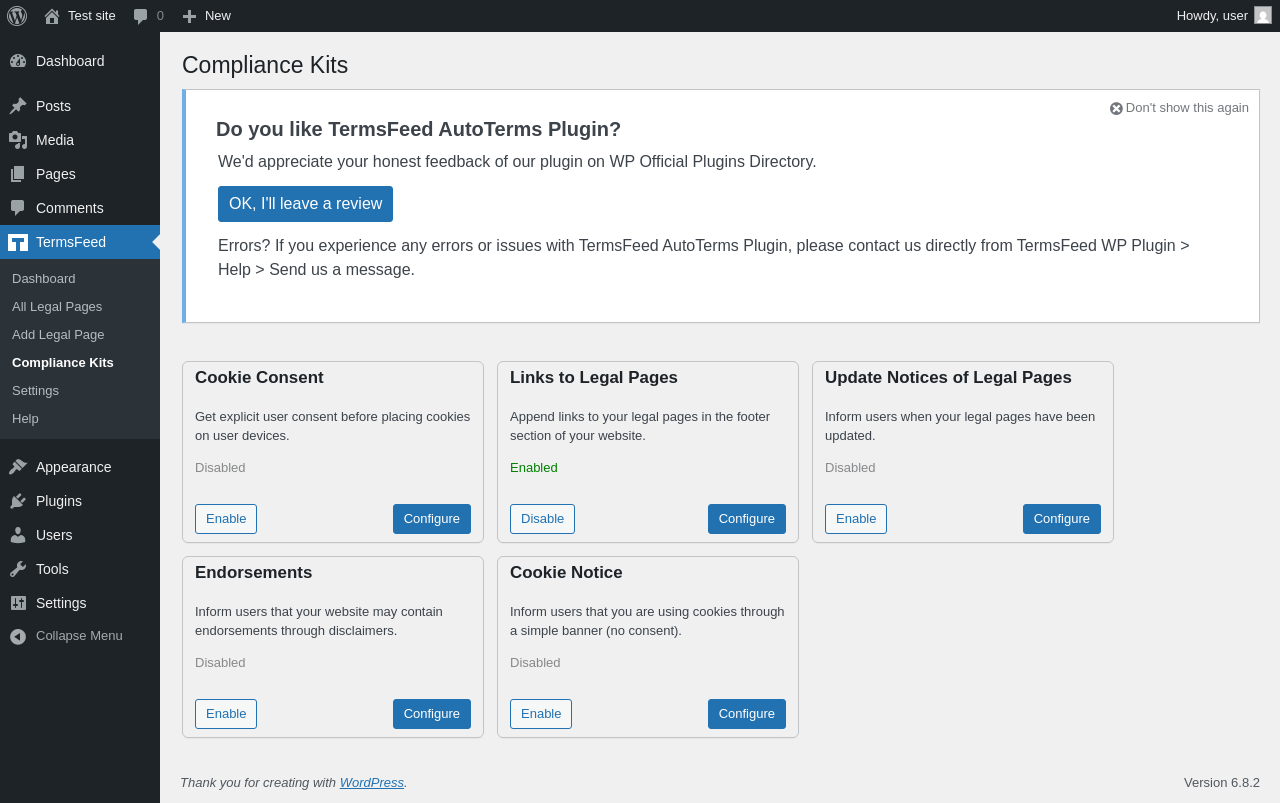Click the Users person icon
The height and width of the screenshot is (803, 1280).
(18, 535)
